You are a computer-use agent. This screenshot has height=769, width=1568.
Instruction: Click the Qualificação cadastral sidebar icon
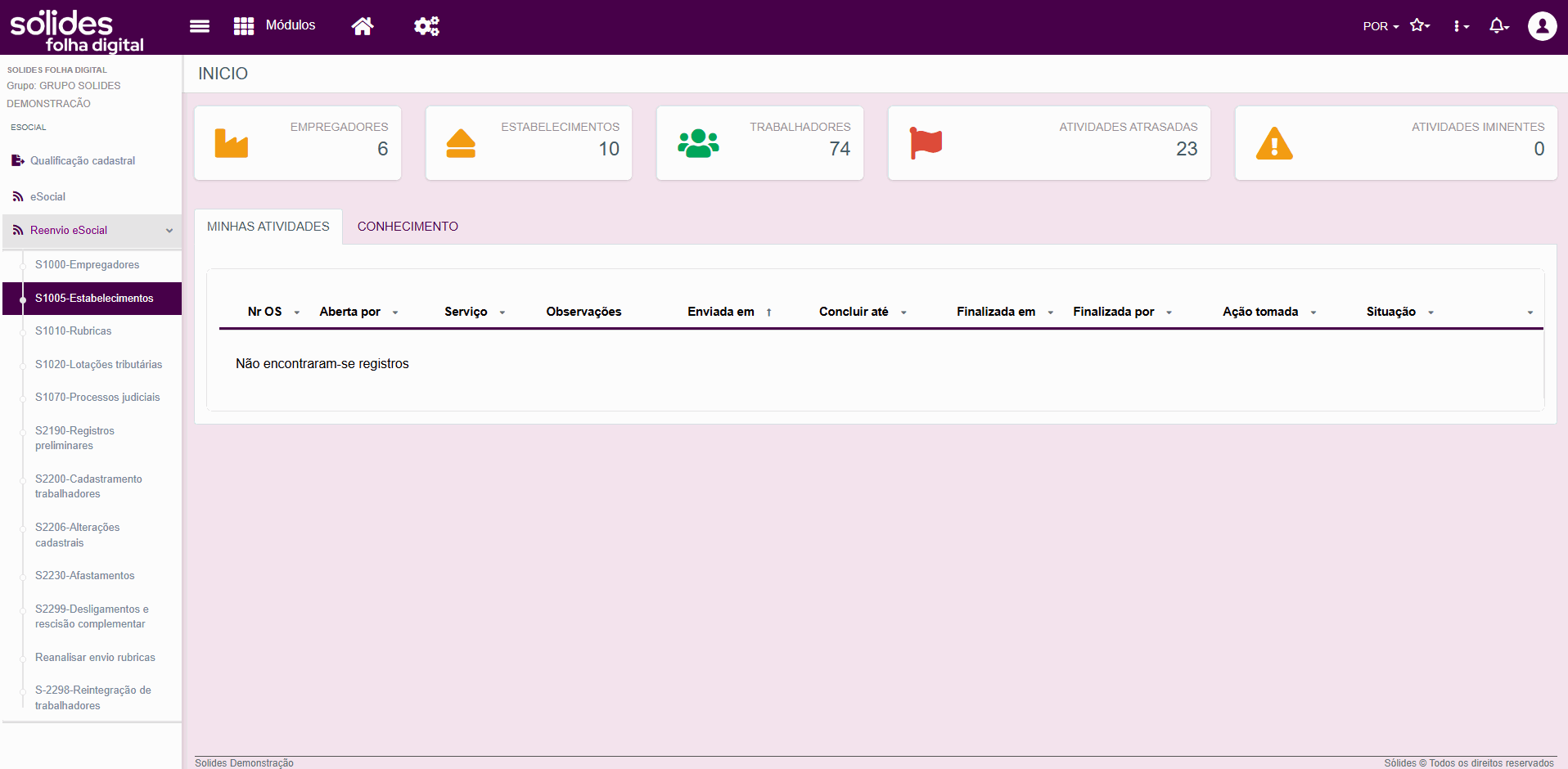pyautogui.click(x=18, y=160)
